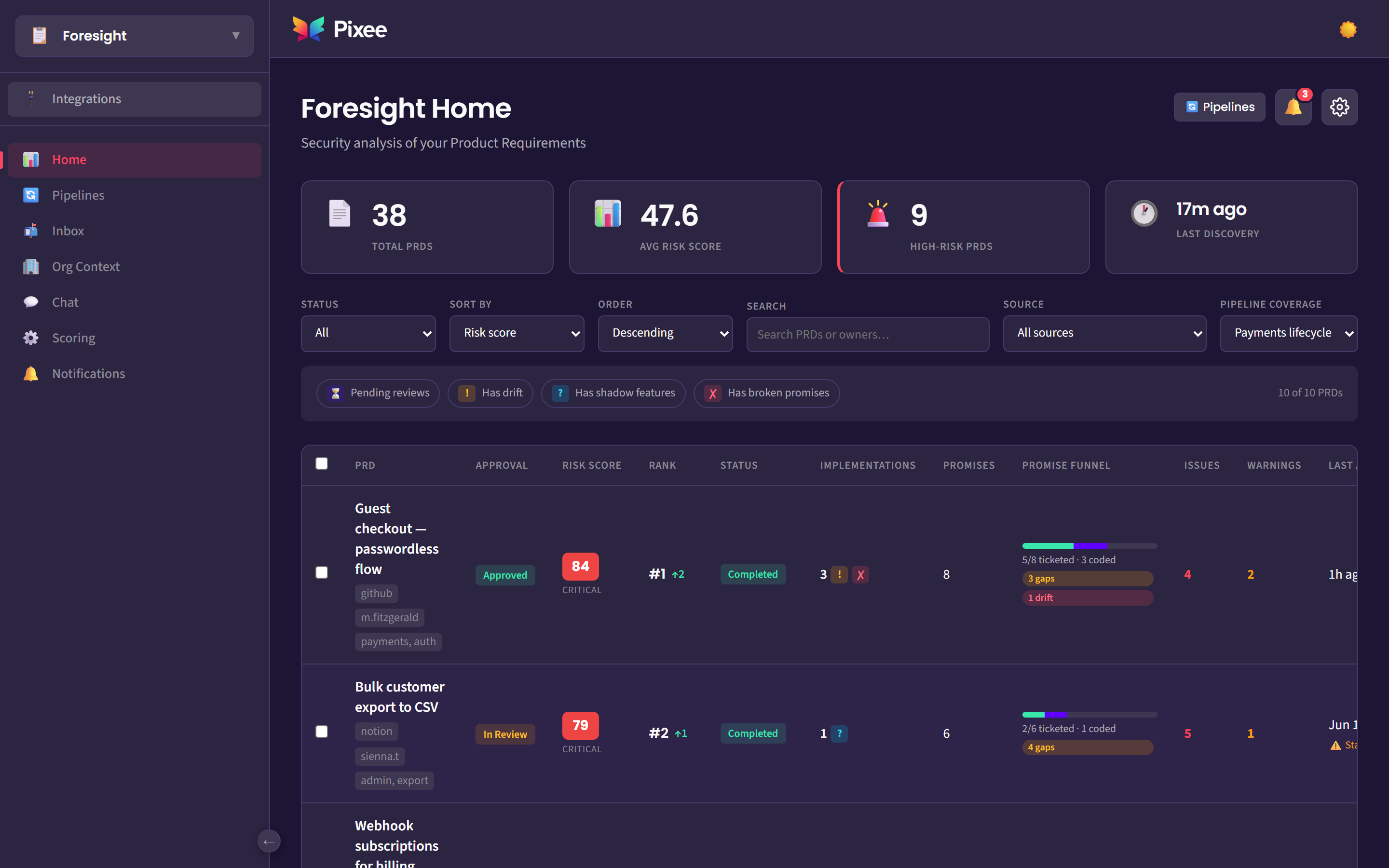Click the github source tag
The width and height of the screenshot is (1389, 868).
point(377,593)
